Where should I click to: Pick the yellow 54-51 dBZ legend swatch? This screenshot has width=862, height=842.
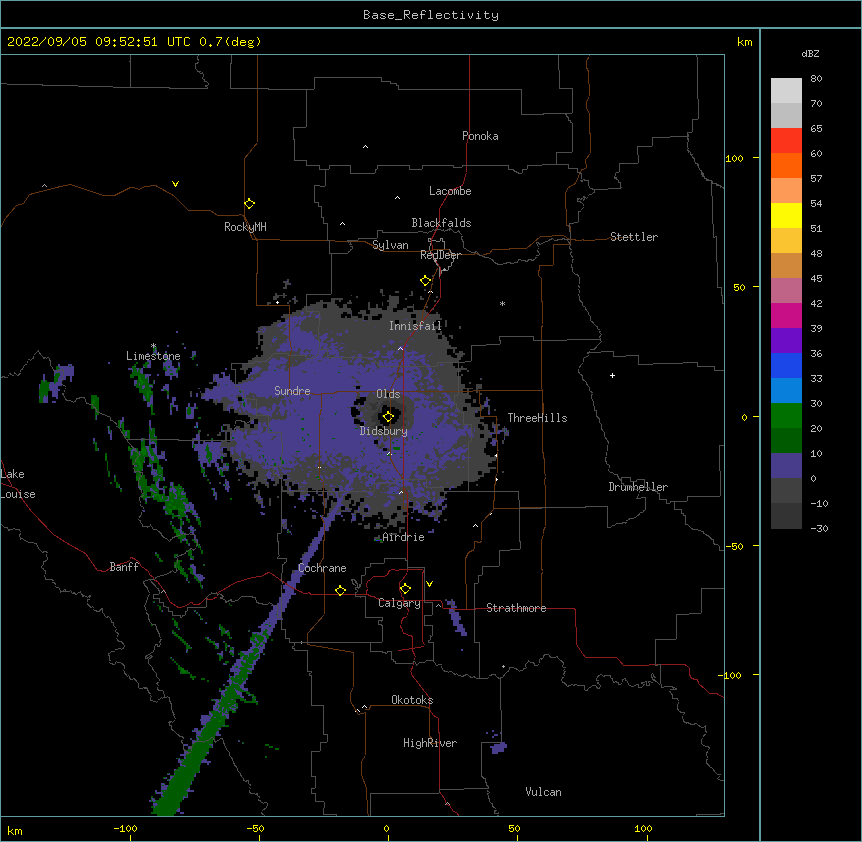(x=786, y=215)
